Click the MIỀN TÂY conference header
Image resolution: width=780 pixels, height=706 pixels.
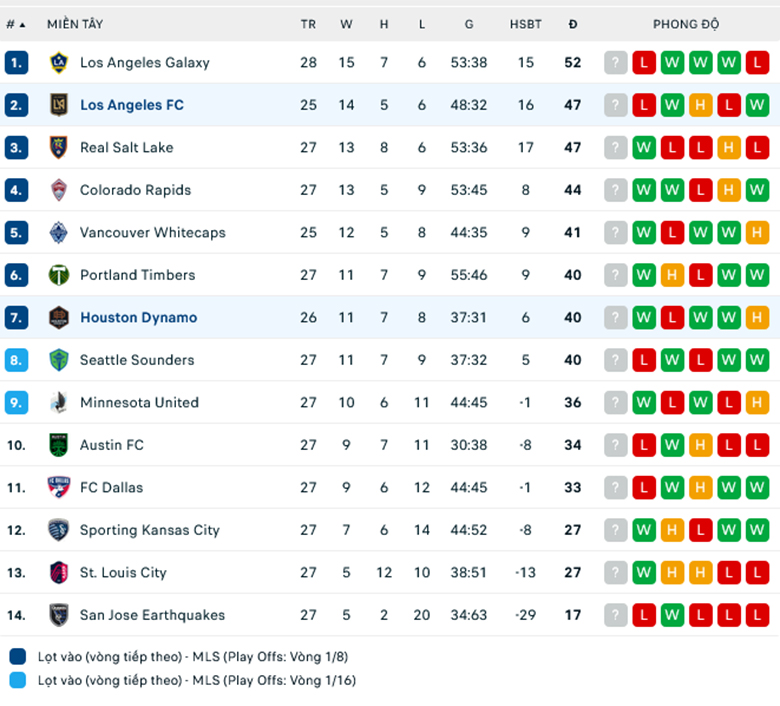[75, 24]
